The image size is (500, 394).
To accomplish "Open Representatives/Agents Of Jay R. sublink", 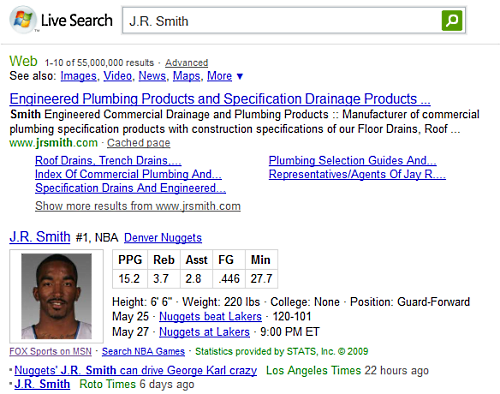I will click(x=357, y=174).
